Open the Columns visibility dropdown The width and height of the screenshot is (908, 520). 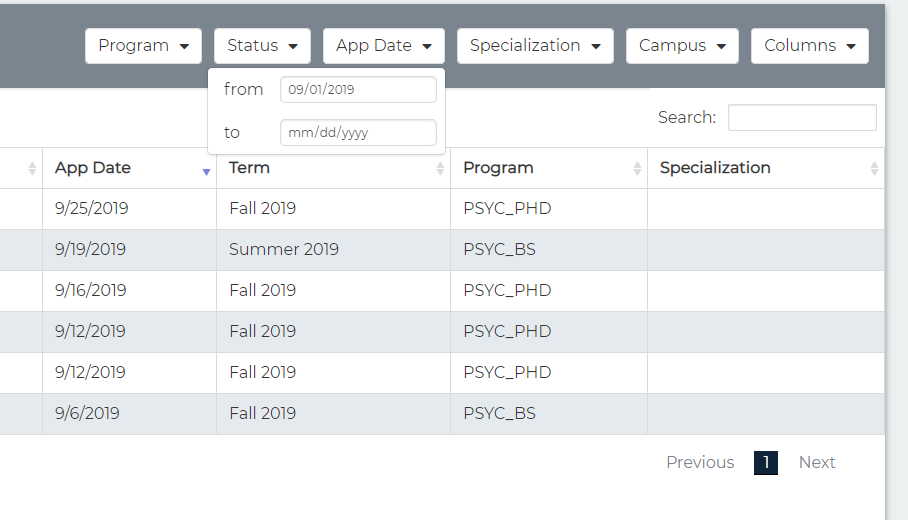809,46
